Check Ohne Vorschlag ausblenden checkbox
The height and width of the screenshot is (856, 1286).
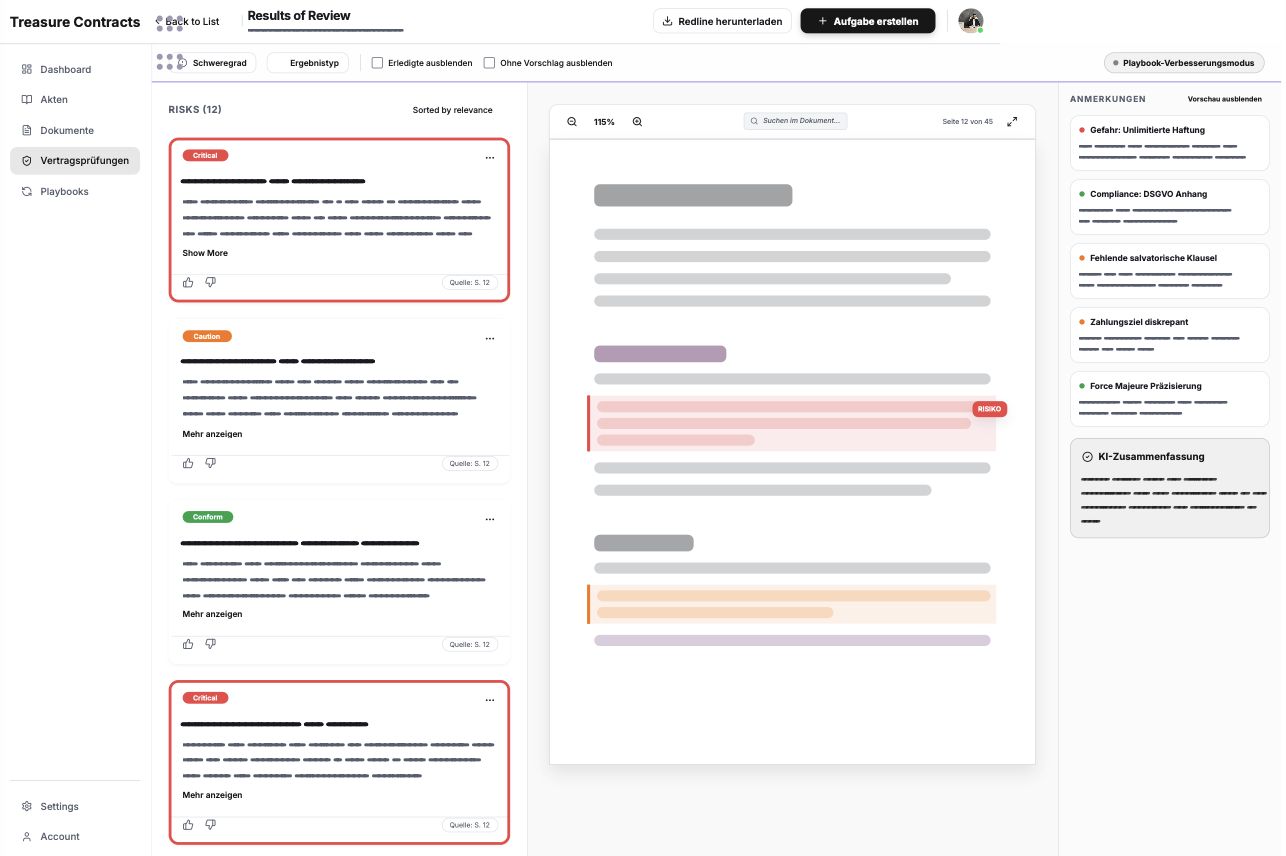tap(489, 63)
